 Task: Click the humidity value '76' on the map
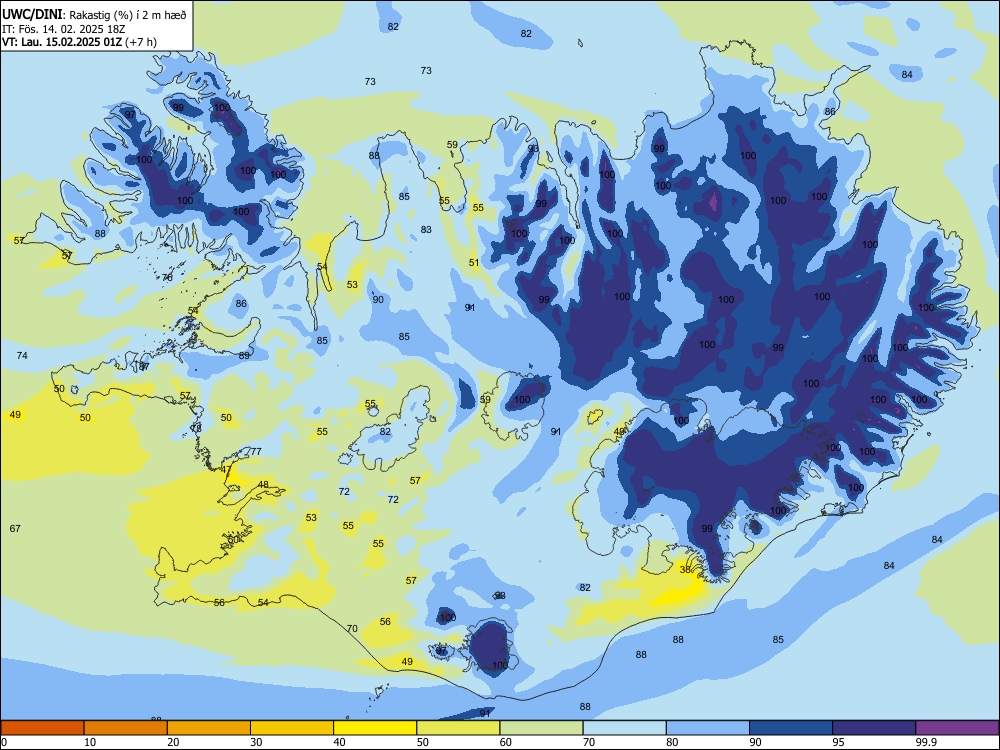(x=167, y=278)
